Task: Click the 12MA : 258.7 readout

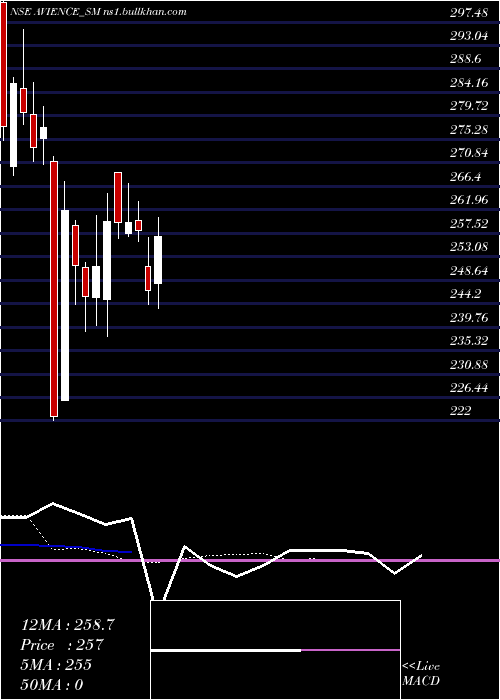Action: click(x=68, y=625)
